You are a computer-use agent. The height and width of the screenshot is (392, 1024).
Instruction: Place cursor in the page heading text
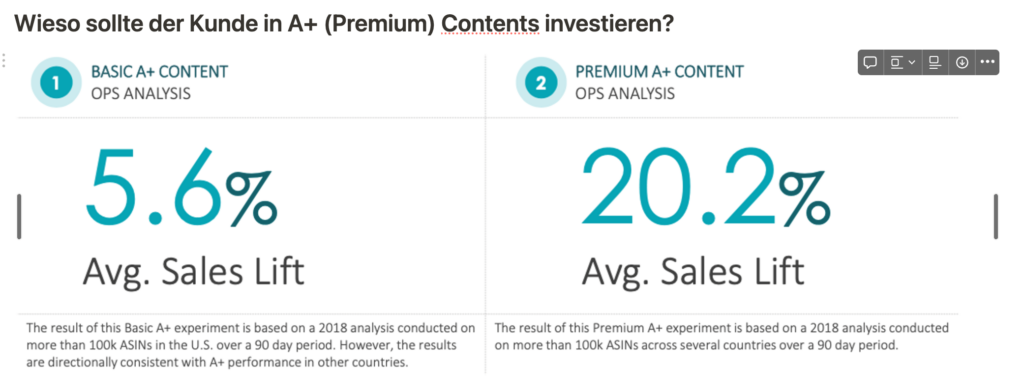[344, 24]
